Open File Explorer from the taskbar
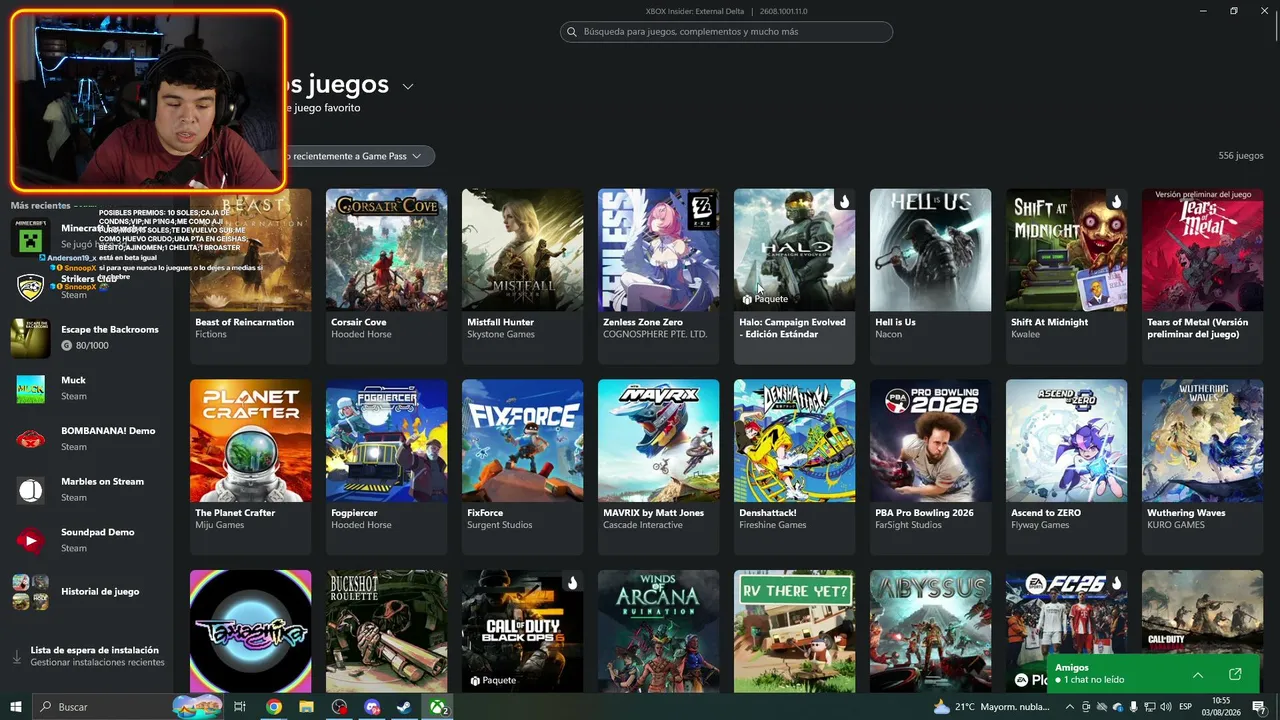Viewport: 1280px width, 720px height. click(x=306, y=707)
